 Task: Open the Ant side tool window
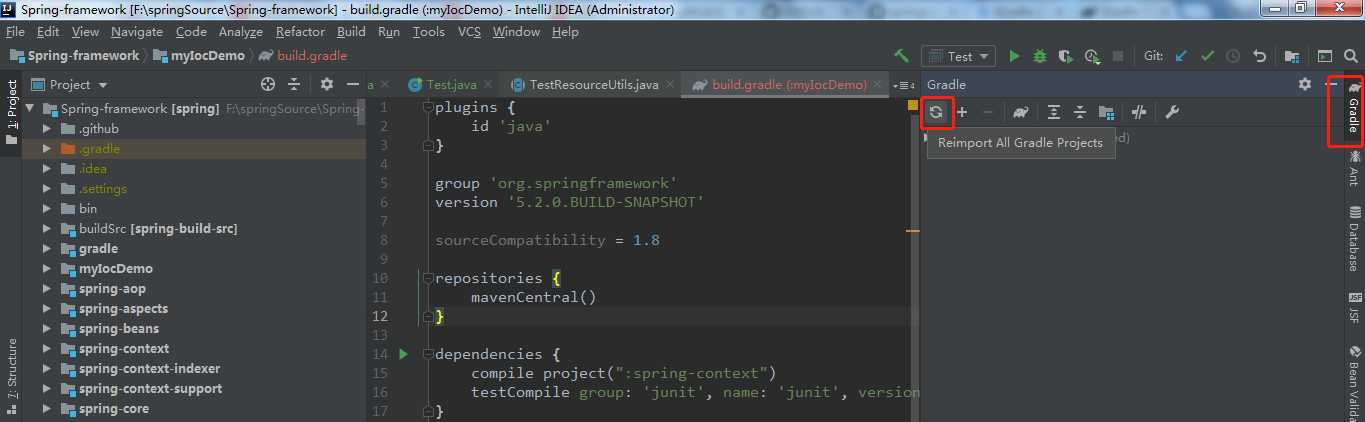(x=1354, y=168)
